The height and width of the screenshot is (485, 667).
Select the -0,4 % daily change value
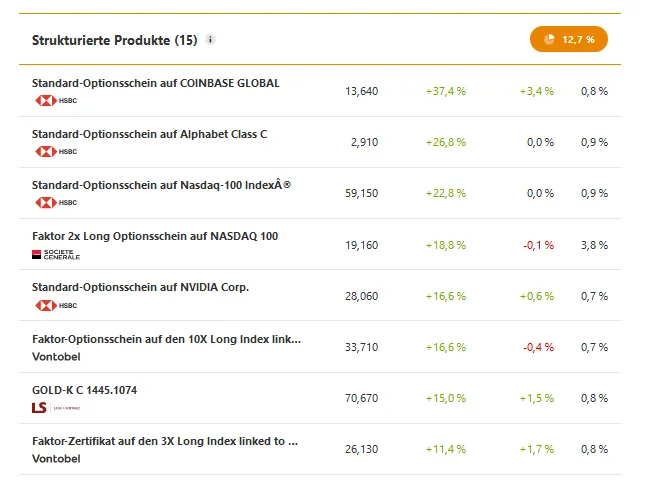pos(539,347)
